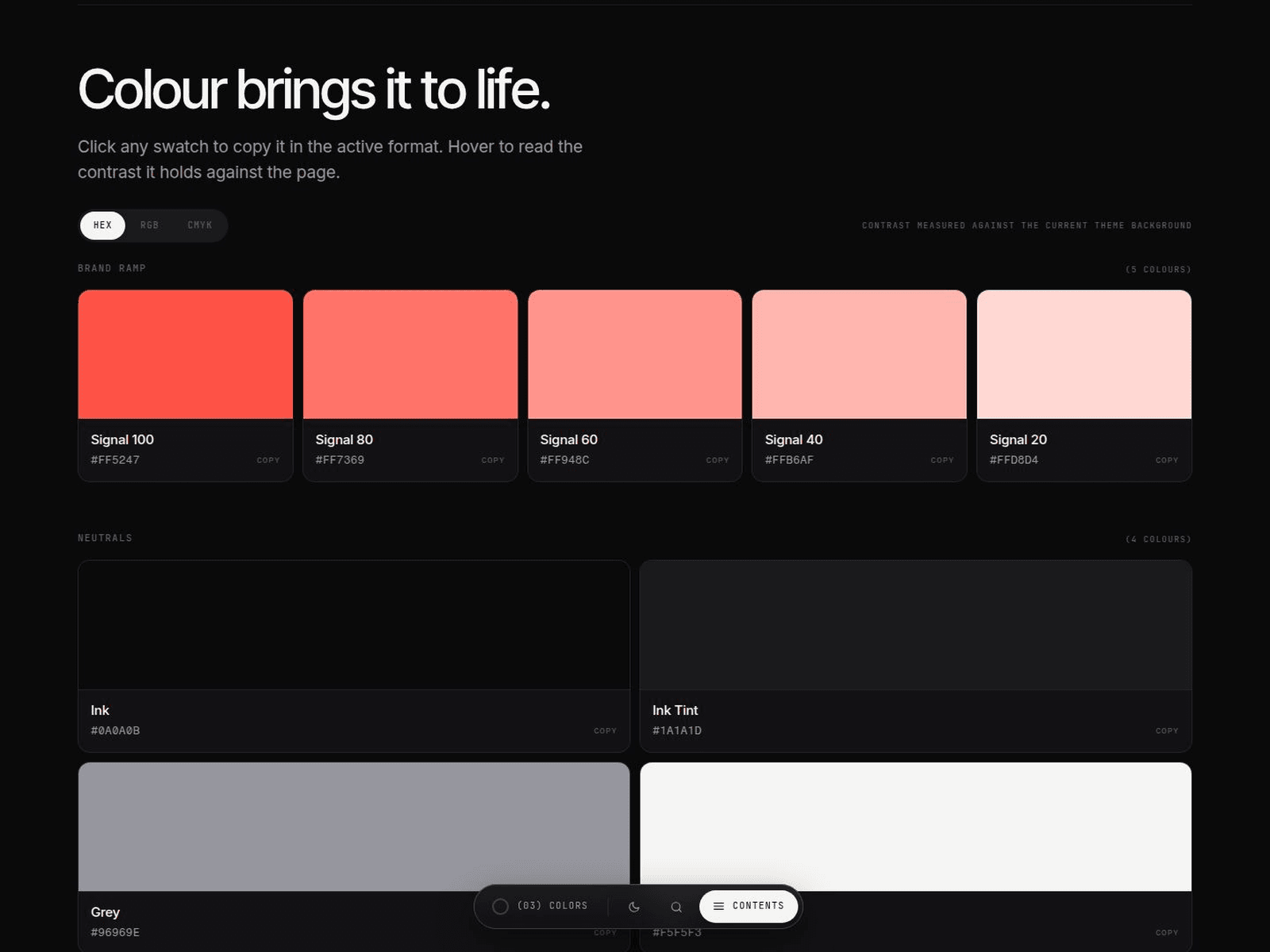This screenshot has width=1270, height=952.
Task: Copy the Ink Tint colour value
Action: (x=1167, y=731)
